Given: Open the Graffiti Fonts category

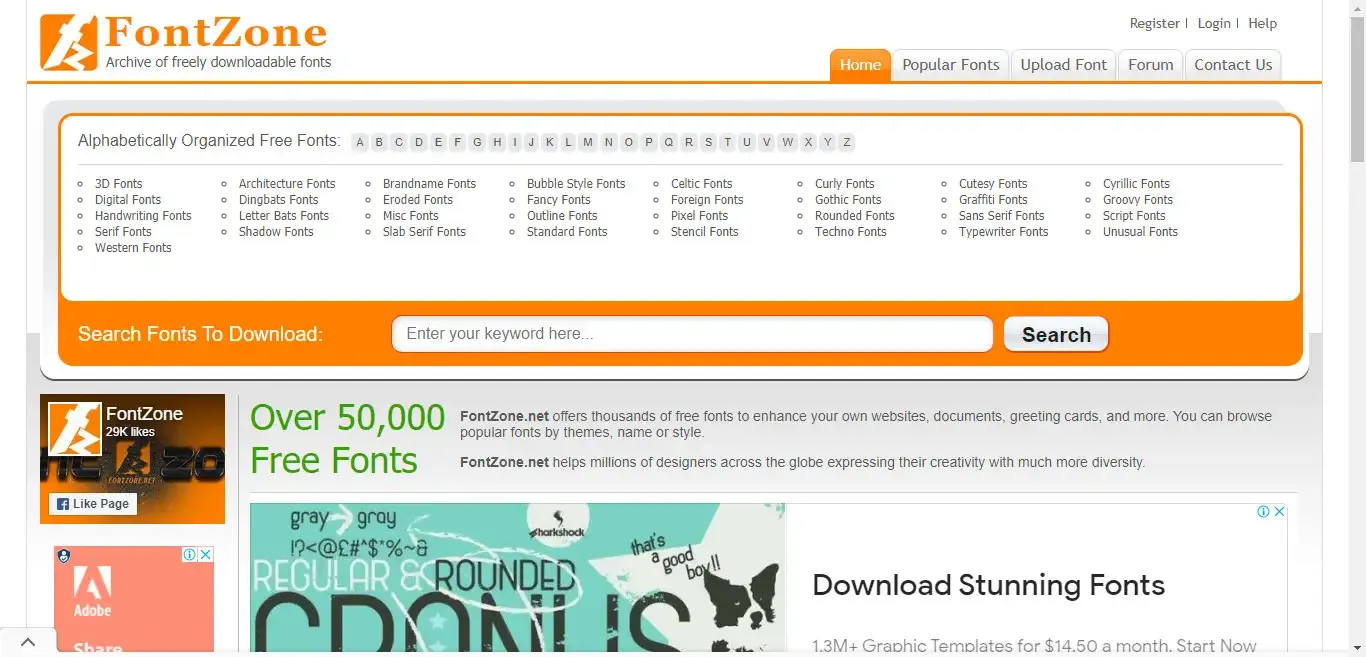Looking at the screenshot, I should [x=993, y=200].
